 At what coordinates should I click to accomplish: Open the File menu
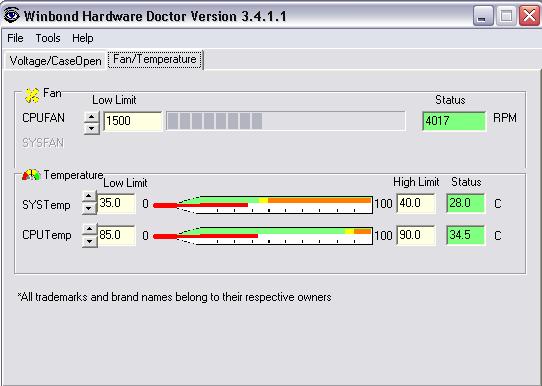coord(15,38)
